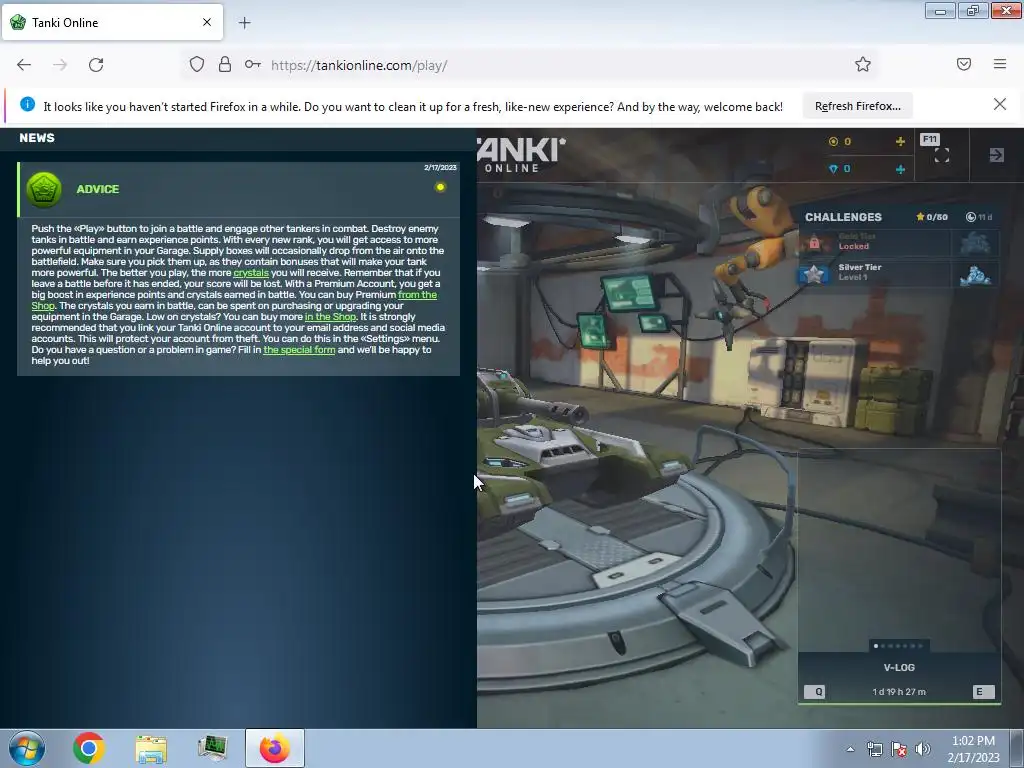Viewport: 1024px width, 768px height.
Task: Bookmark this page with the star icon
Action: (863, 64)
